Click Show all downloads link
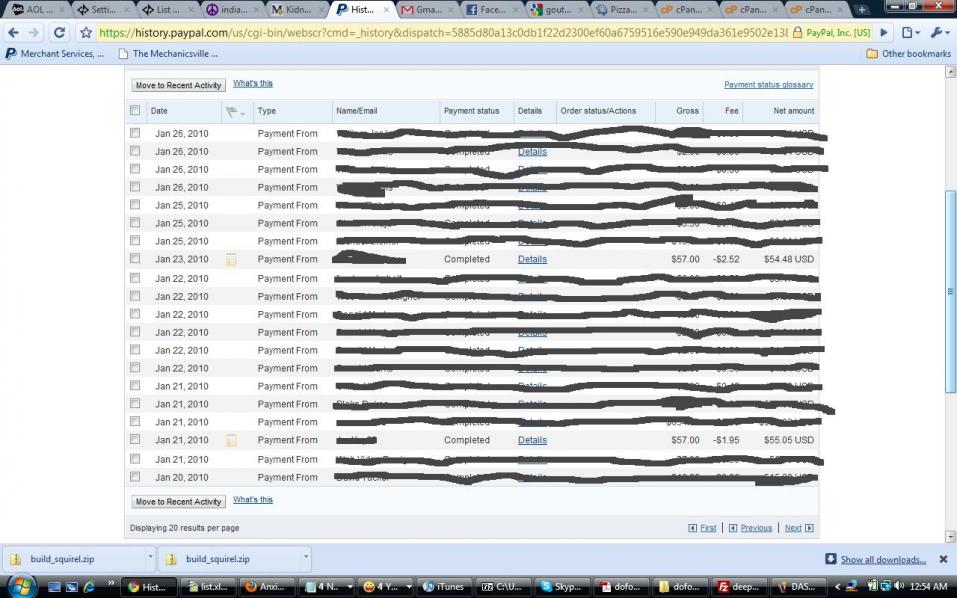 (883, 560)
